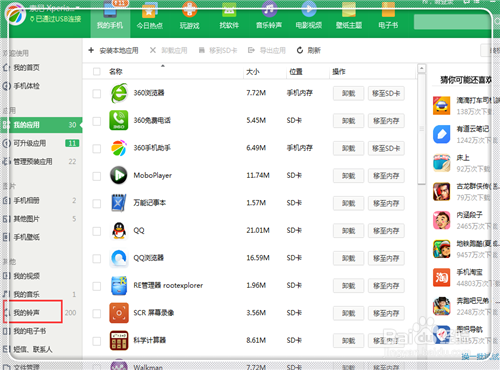Check the RE管理器 rootexplorer checkbox
The height and width of the screenshot is (370, 500).
tap(97, 286)
